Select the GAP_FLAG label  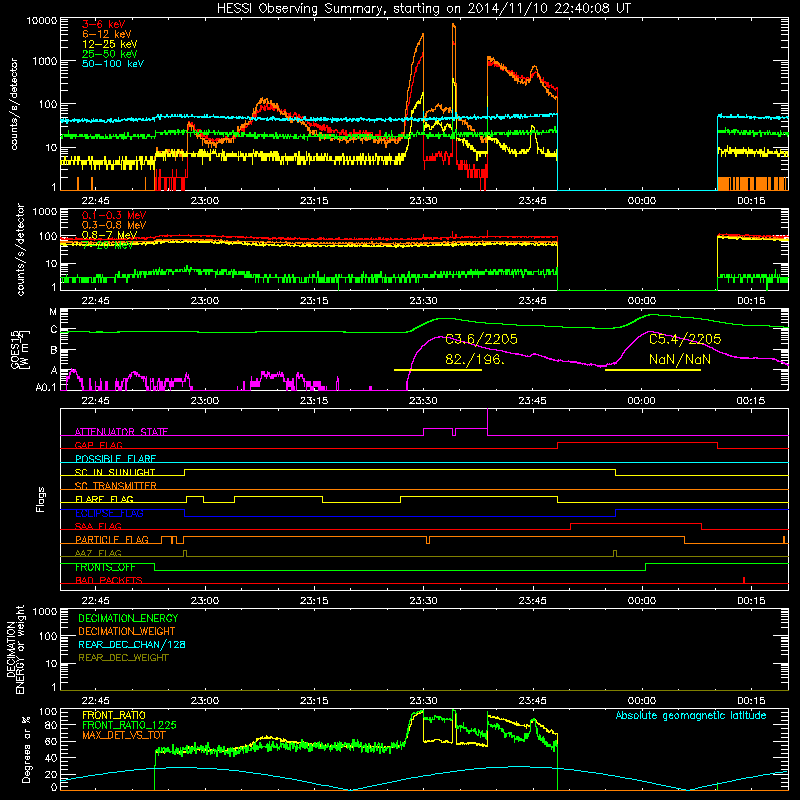(98, 445)
